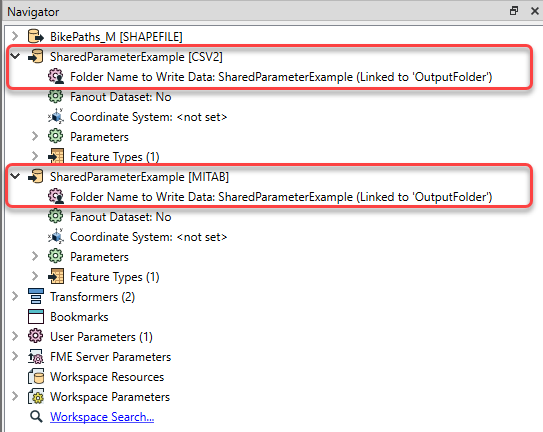Expand the Transformers (2) node
This screenshot has height=432, width=543.
15,296
